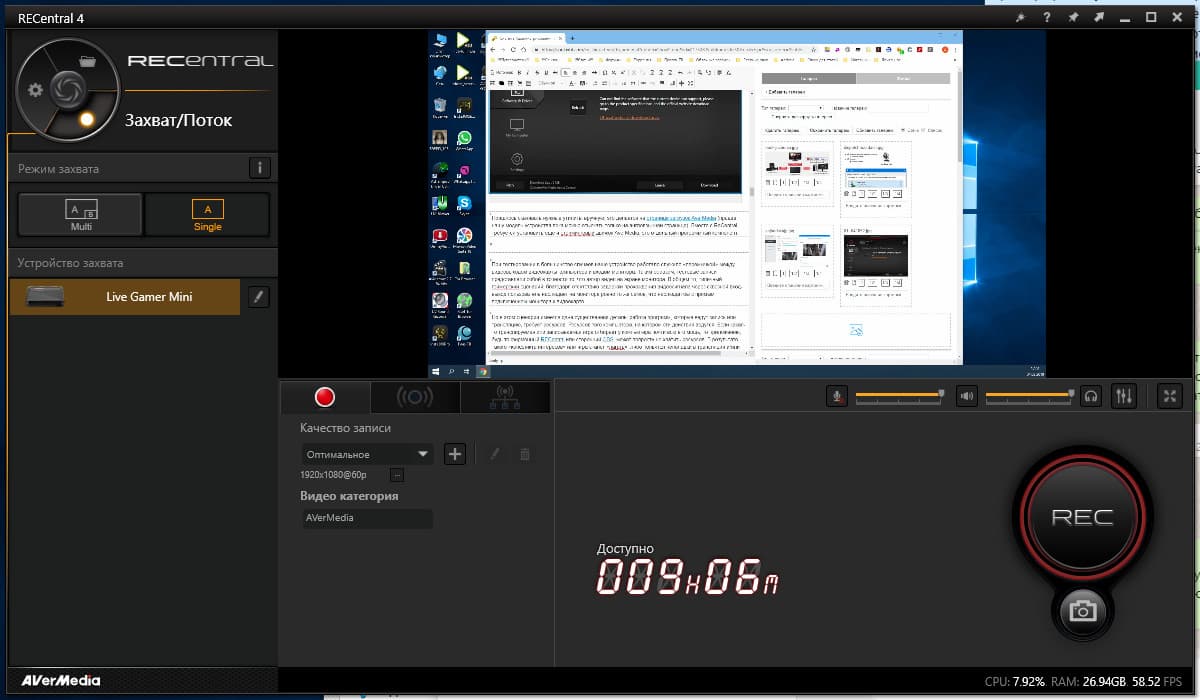Mute the microphone input
1200x700 pixels.
coord(837,396)
